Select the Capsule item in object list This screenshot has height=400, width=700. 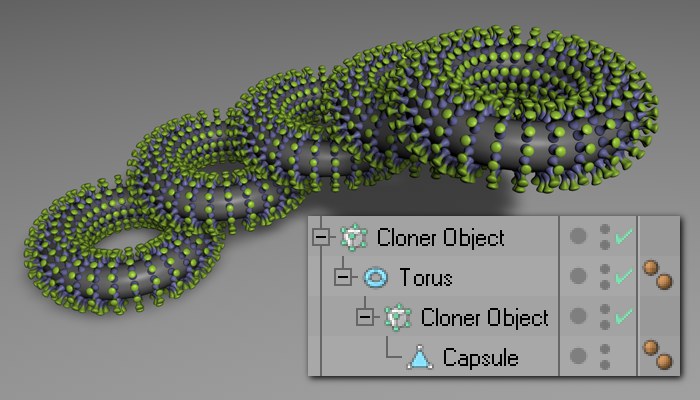click(x=480, y=358)
